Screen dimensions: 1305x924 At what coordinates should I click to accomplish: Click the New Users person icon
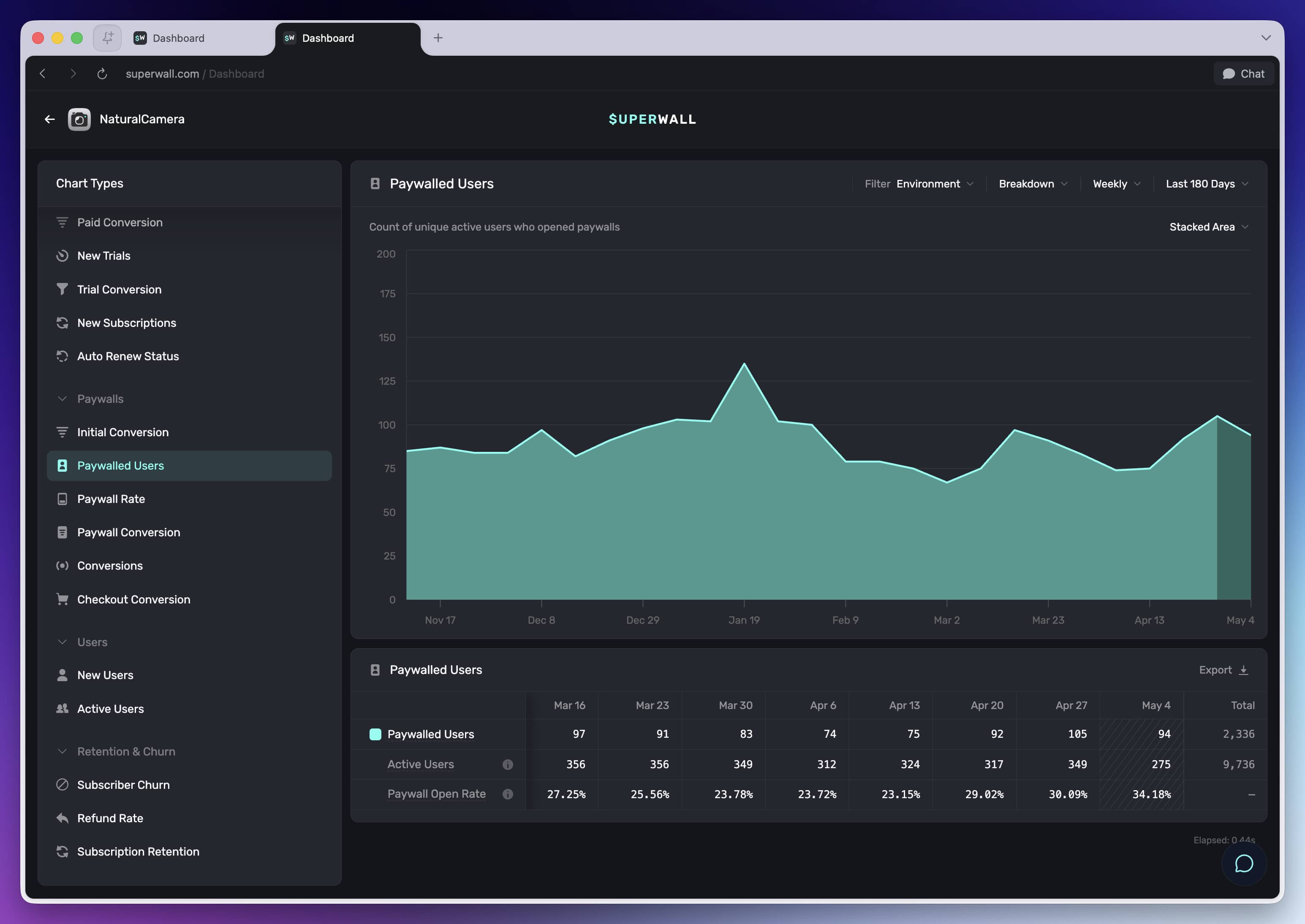click(x=62, y=675)
